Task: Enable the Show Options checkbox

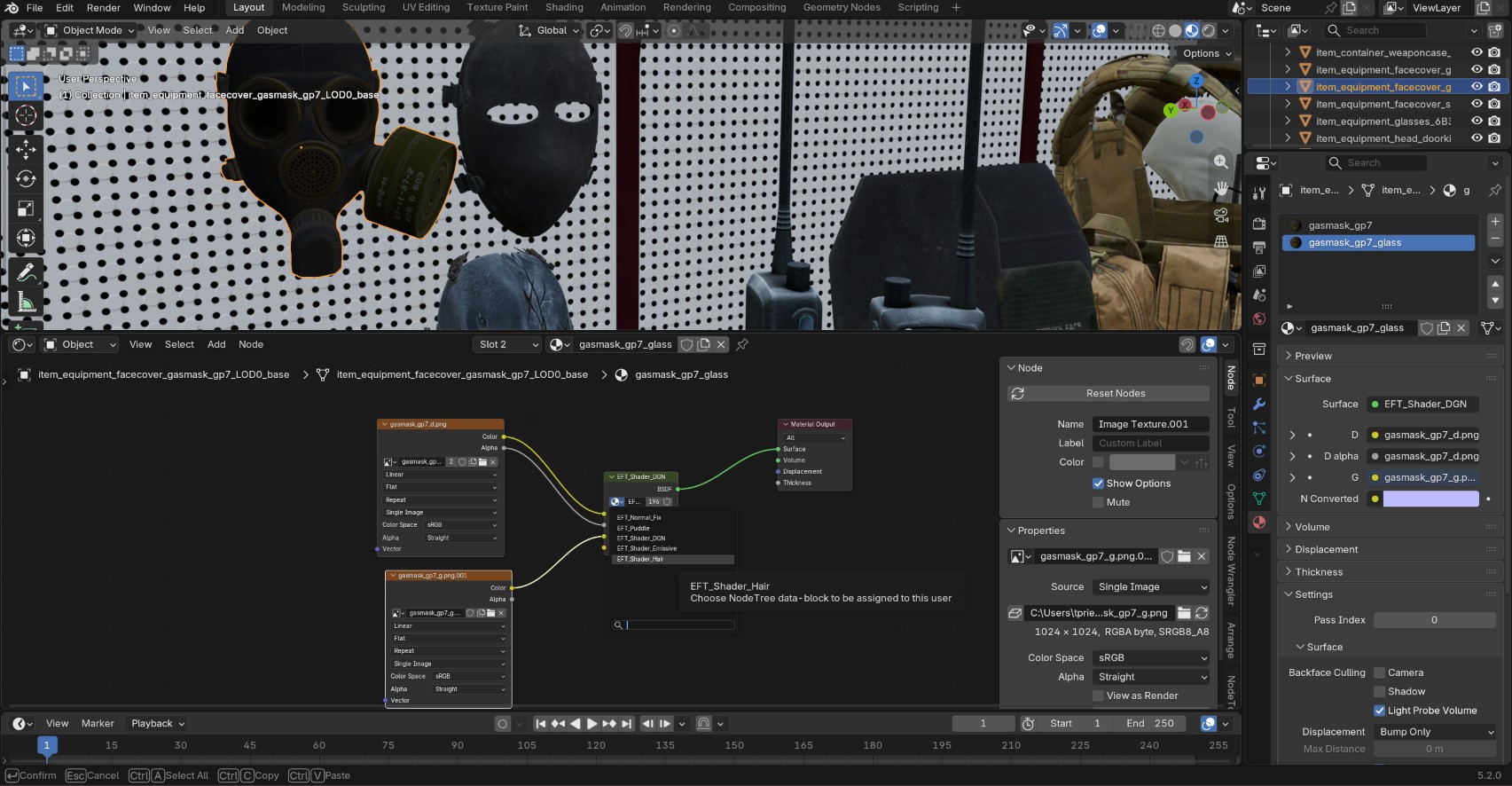Action: pyautogui.click(x=1099, y=483)
